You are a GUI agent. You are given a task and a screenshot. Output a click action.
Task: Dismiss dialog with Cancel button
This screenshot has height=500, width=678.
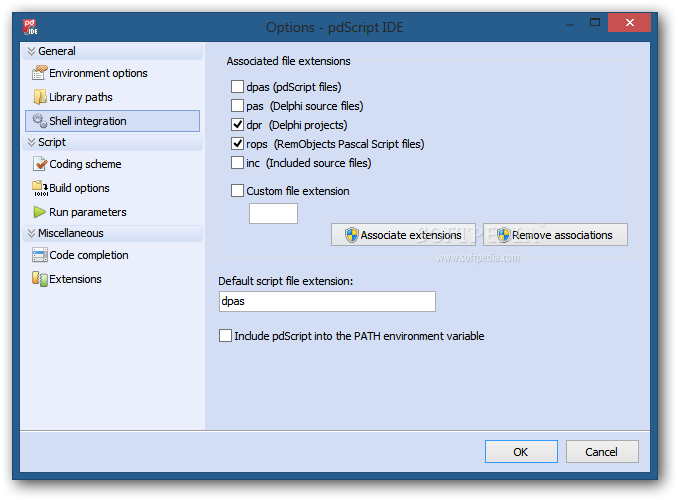point(602,452)
